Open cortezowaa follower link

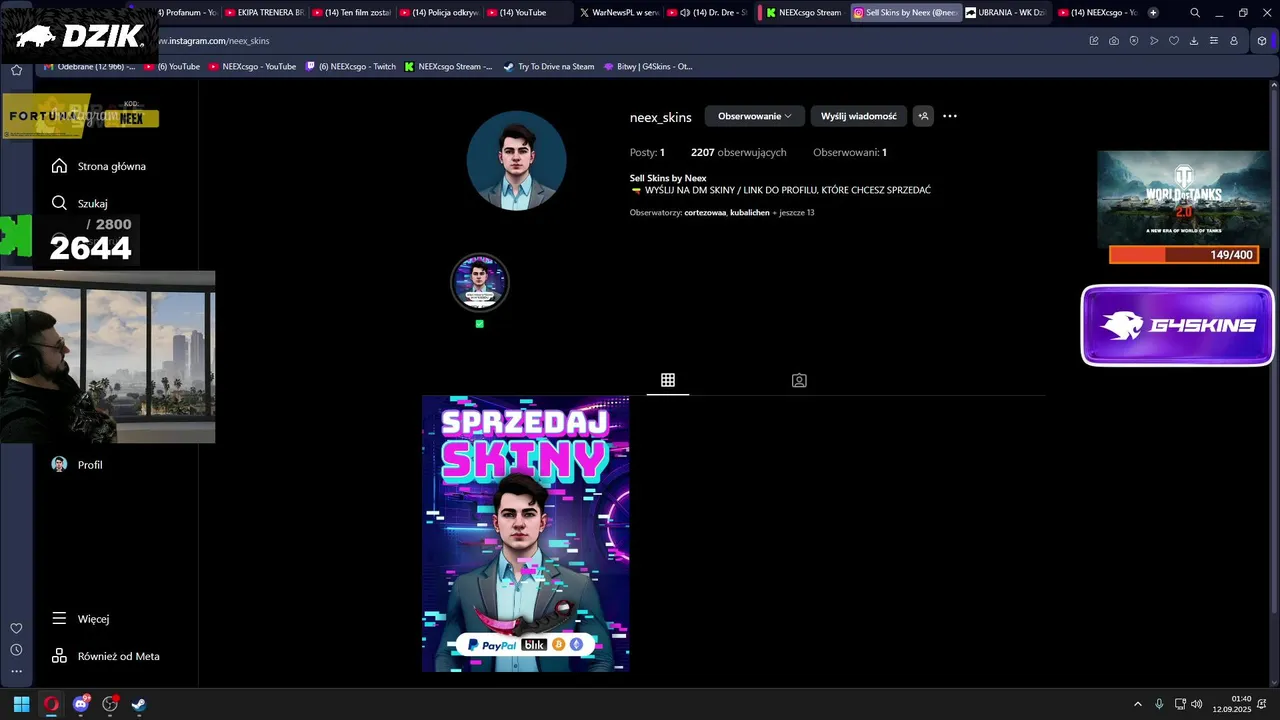pyautogui.click(x=705, y=213)
